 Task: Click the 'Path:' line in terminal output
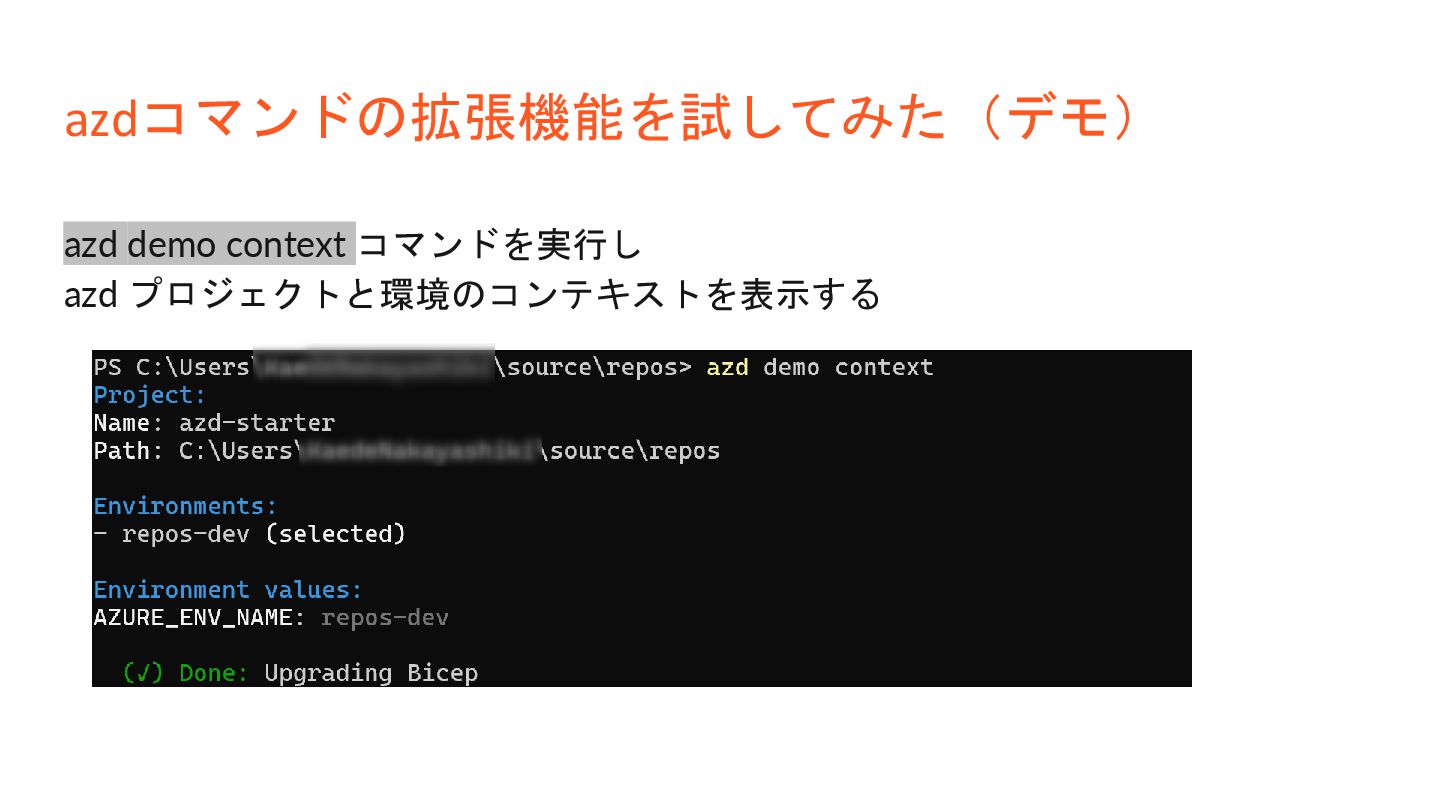407,451
